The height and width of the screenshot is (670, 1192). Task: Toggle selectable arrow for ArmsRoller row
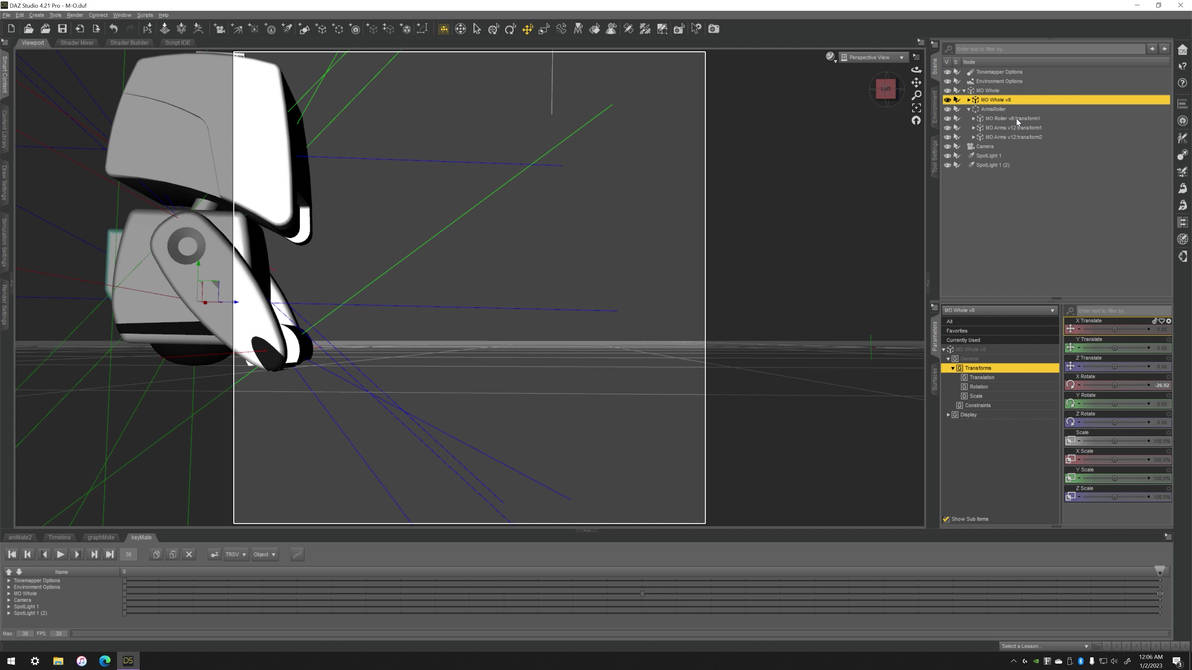pos(957,110)
